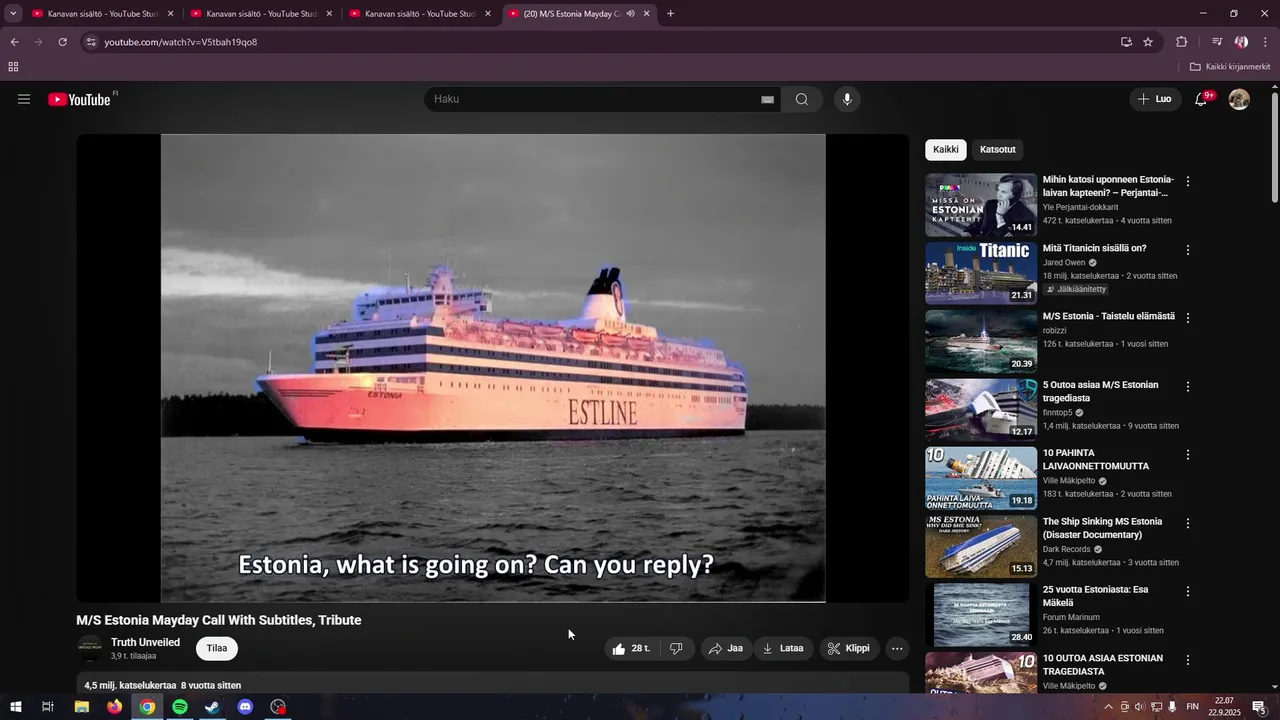The image size is (1280, 720).
Task: Install app icon in address bar
Action: [1126, 42]
